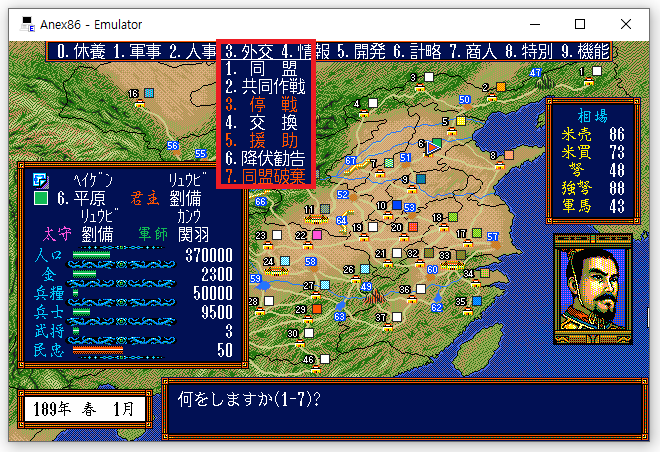The height and width of the screenshot is (452, 660).
Task: Click blue waypoint marker 47
Action: (535, 72)
